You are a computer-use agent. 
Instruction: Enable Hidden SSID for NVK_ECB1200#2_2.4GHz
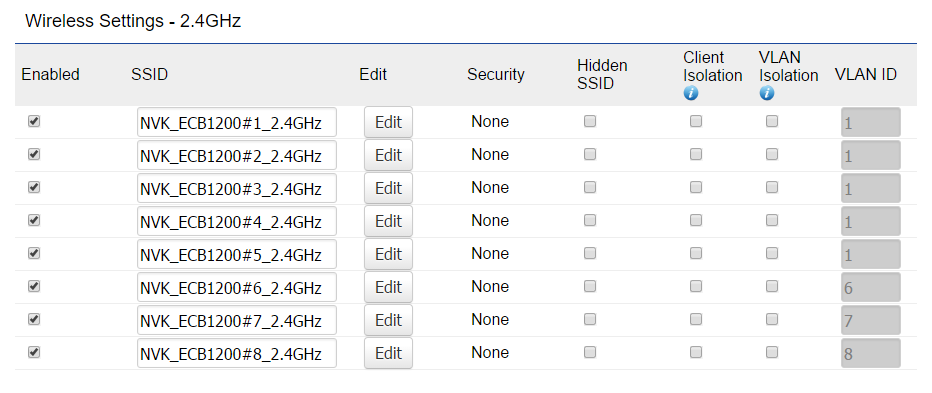pos(590,154)
